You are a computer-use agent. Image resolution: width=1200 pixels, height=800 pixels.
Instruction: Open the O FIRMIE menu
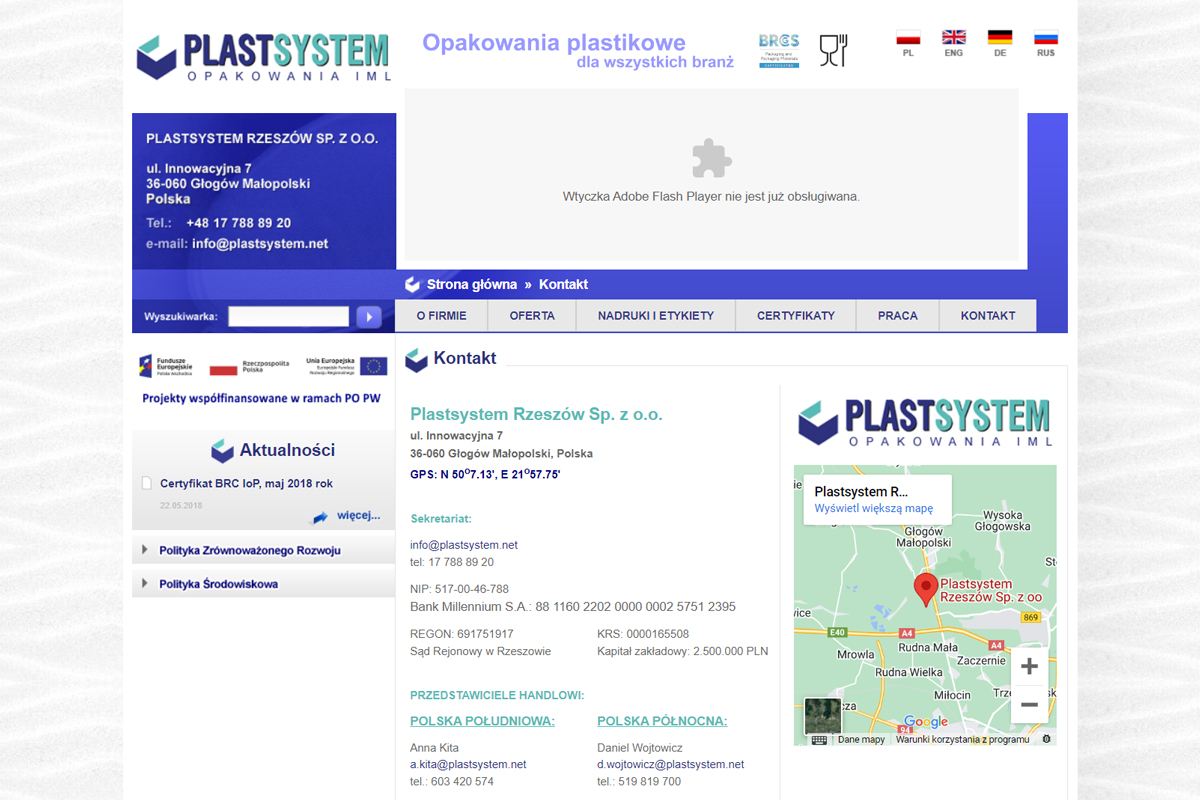point(441,316)
